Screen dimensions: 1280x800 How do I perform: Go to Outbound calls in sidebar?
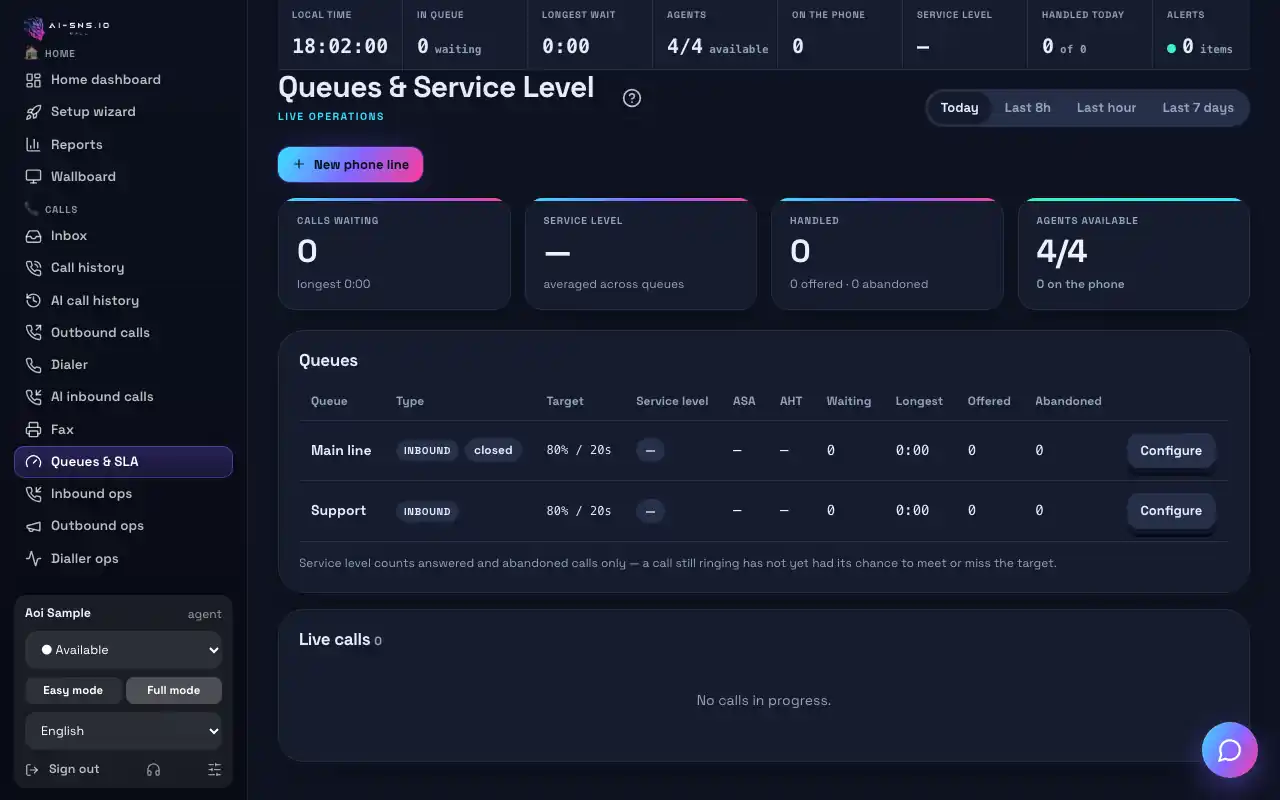pyautogui.click(x=124, y=333)
